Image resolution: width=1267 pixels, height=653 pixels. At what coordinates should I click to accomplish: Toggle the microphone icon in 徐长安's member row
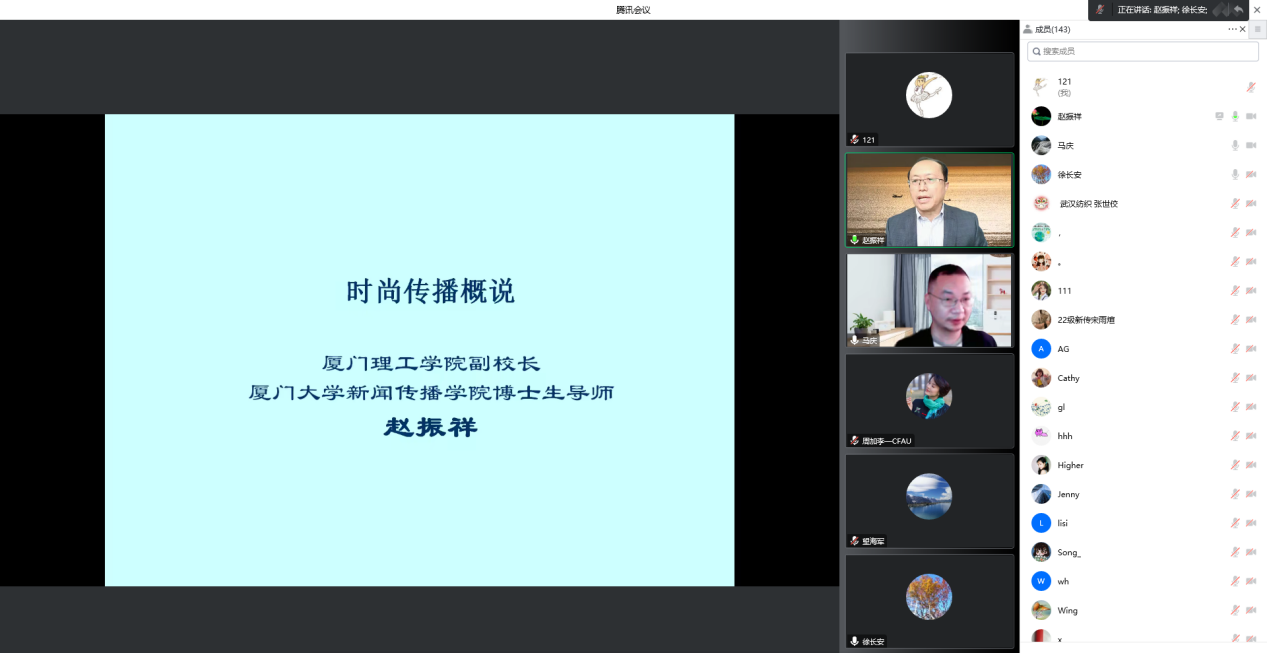click(1235, 174)
